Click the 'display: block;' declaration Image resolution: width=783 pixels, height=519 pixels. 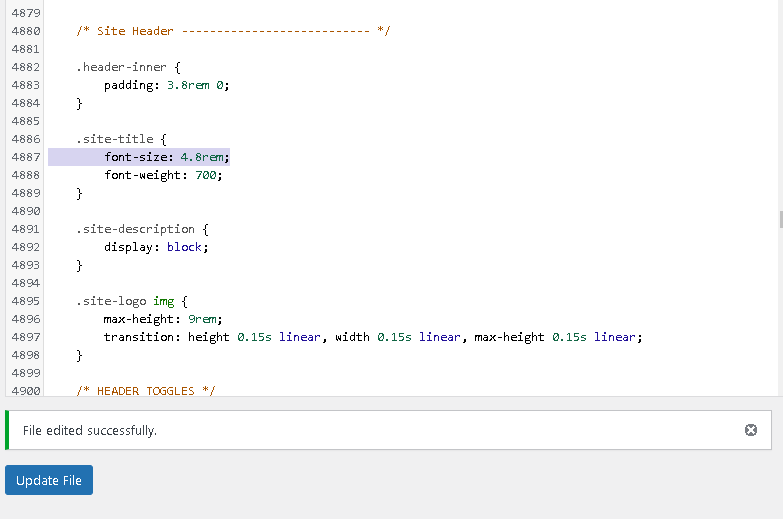coord(156,247)
